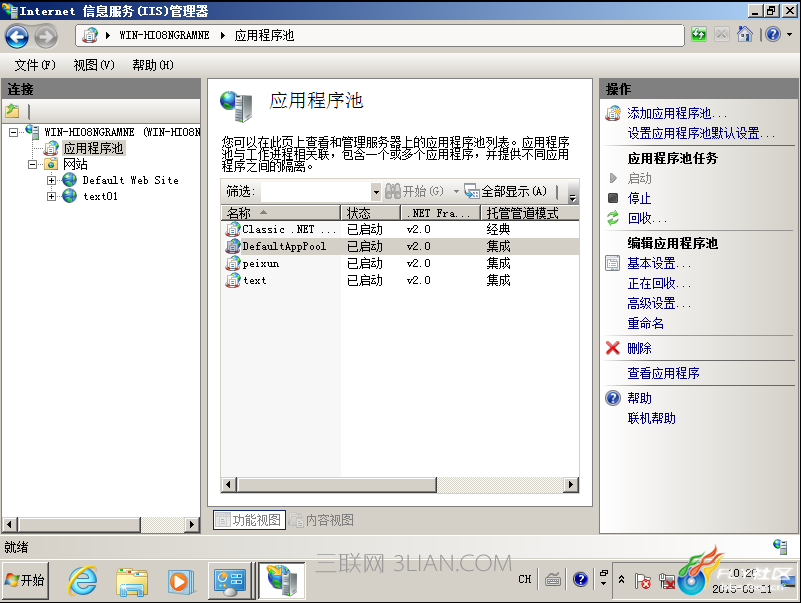Click the server icon in the address bar
This screenshot has width=801, height=603.
[x=90, y=35]
